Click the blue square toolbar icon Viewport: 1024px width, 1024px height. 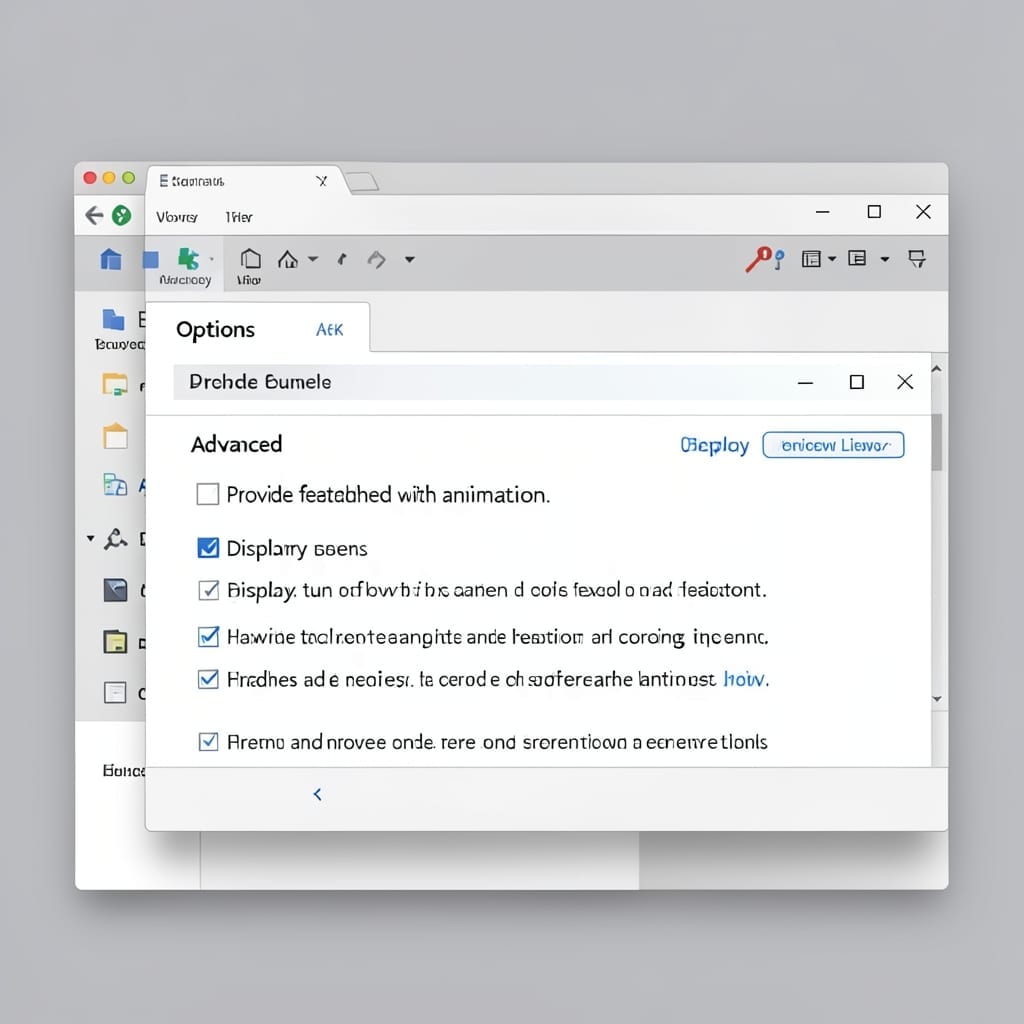coord(151,260)
